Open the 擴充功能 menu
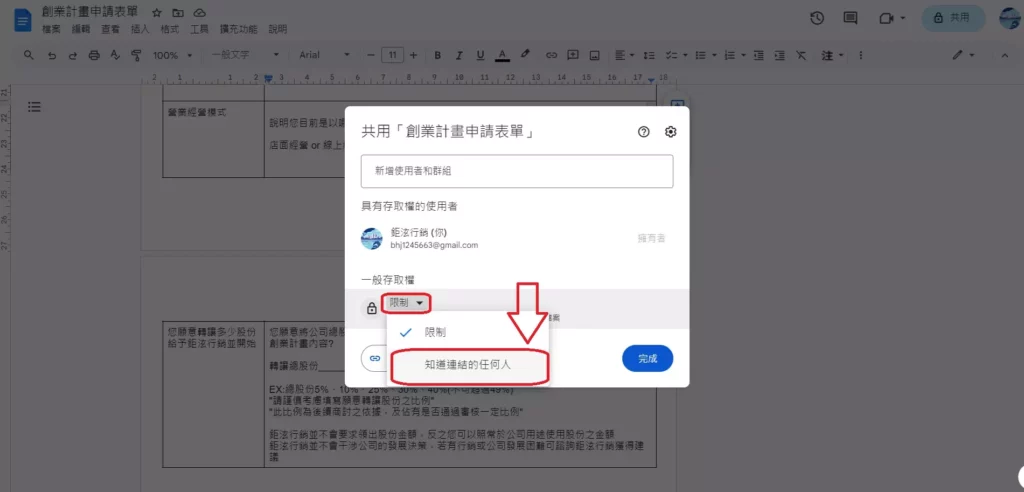 coord(238,29)
